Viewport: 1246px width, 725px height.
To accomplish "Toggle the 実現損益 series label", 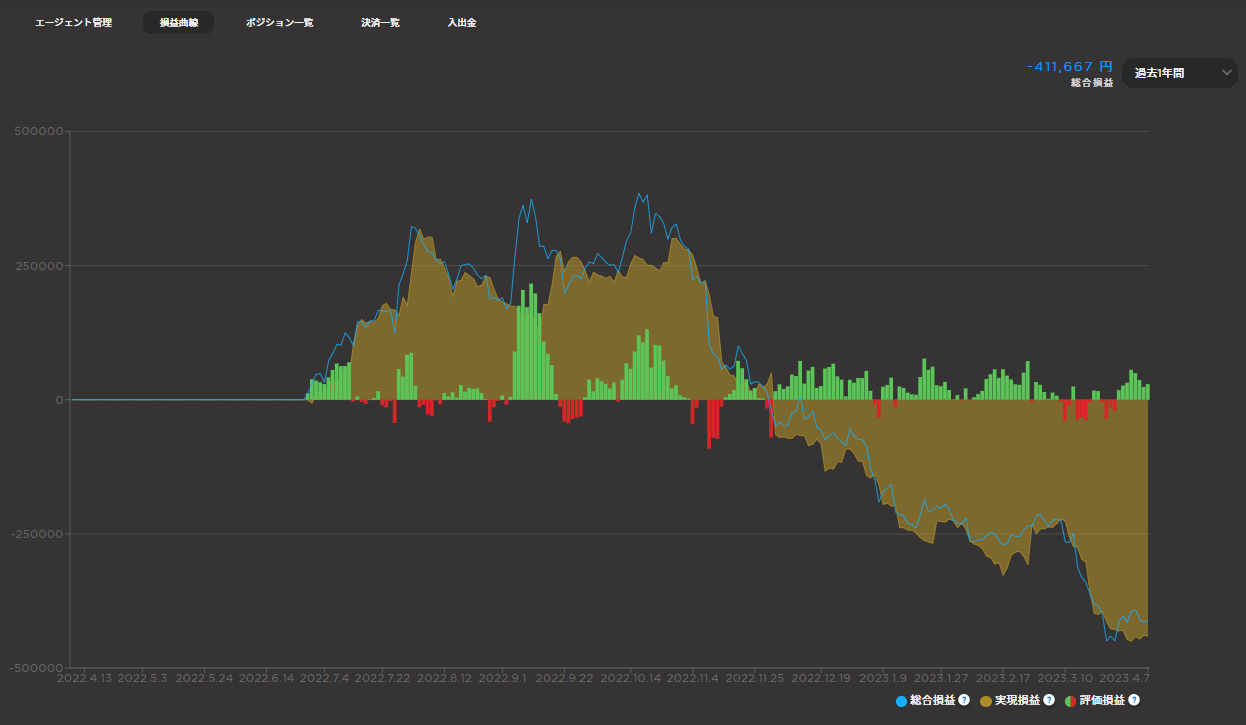I will (x=1018, y=700).
